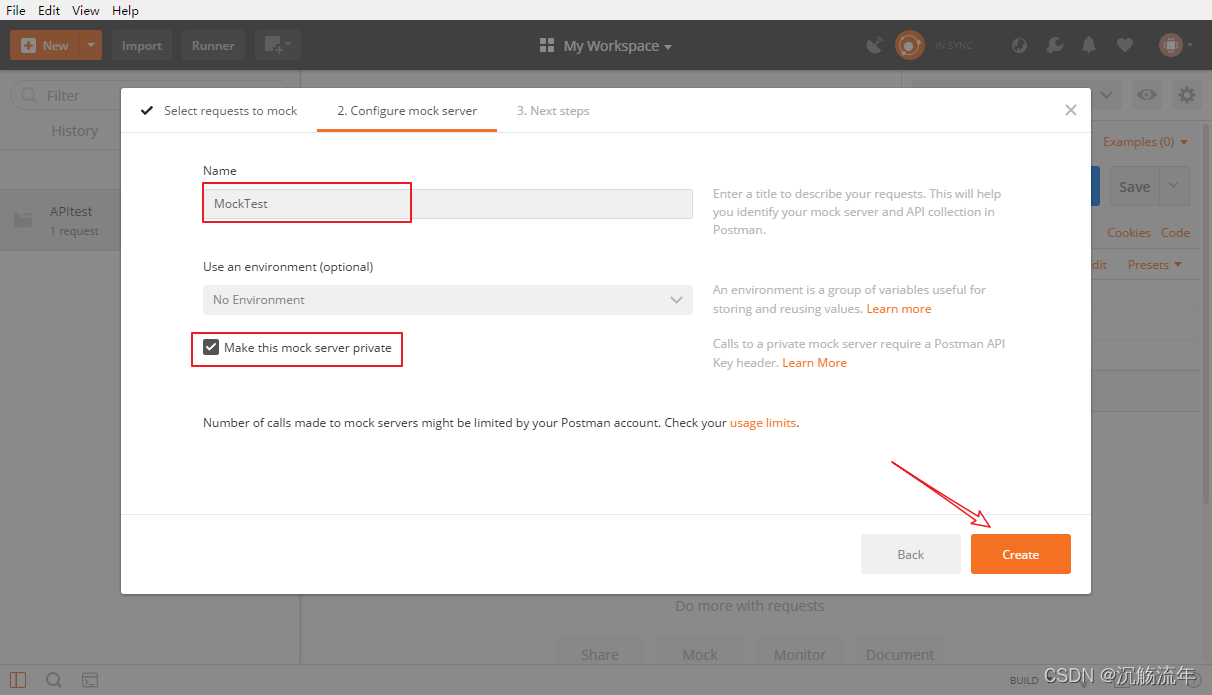Open the My Workspace dropdown
Screen dimensions: 1212x695
(605, 46)
